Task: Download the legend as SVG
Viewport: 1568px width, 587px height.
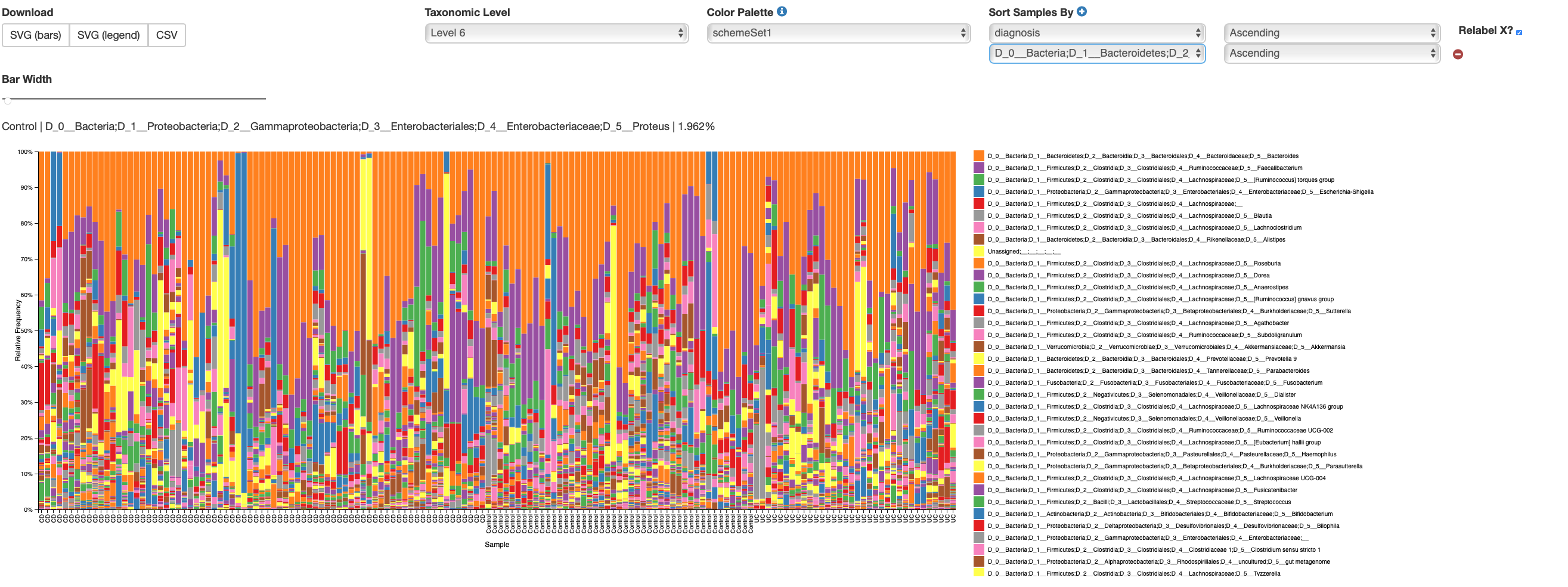Action: [109, 35]
